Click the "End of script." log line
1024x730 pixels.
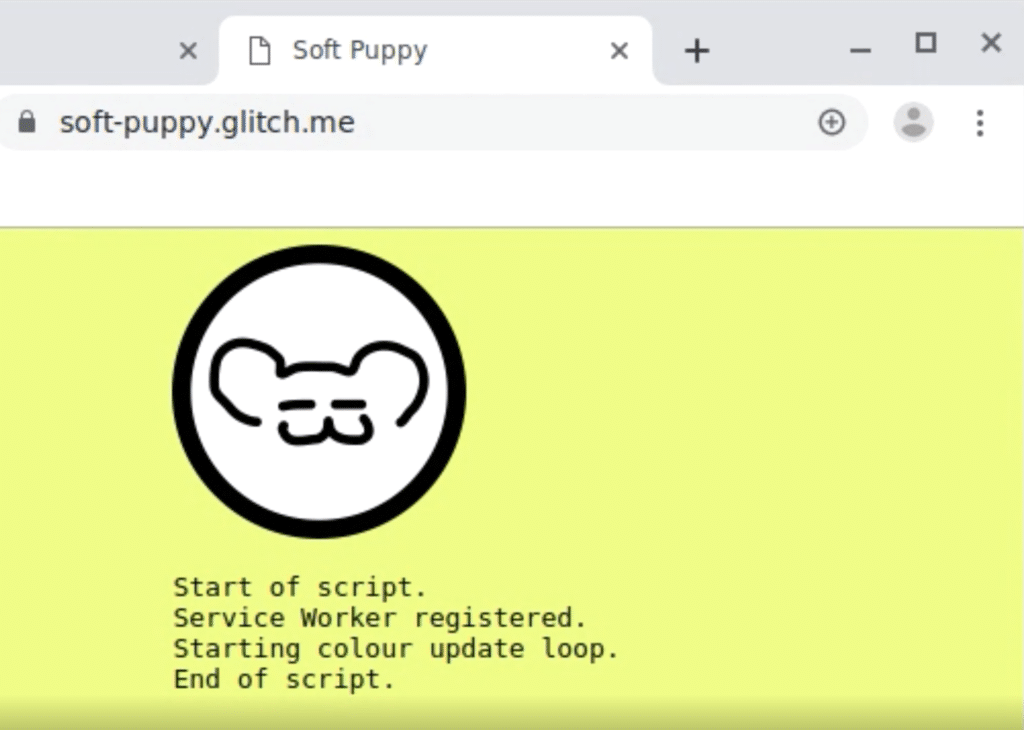pyautogui.click(x=284, y=680)
